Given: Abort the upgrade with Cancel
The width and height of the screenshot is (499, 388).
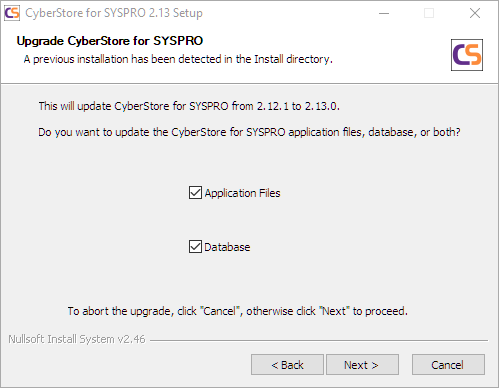Looking at the screenshot, I should pyautogui.click(x=448, y=365).
